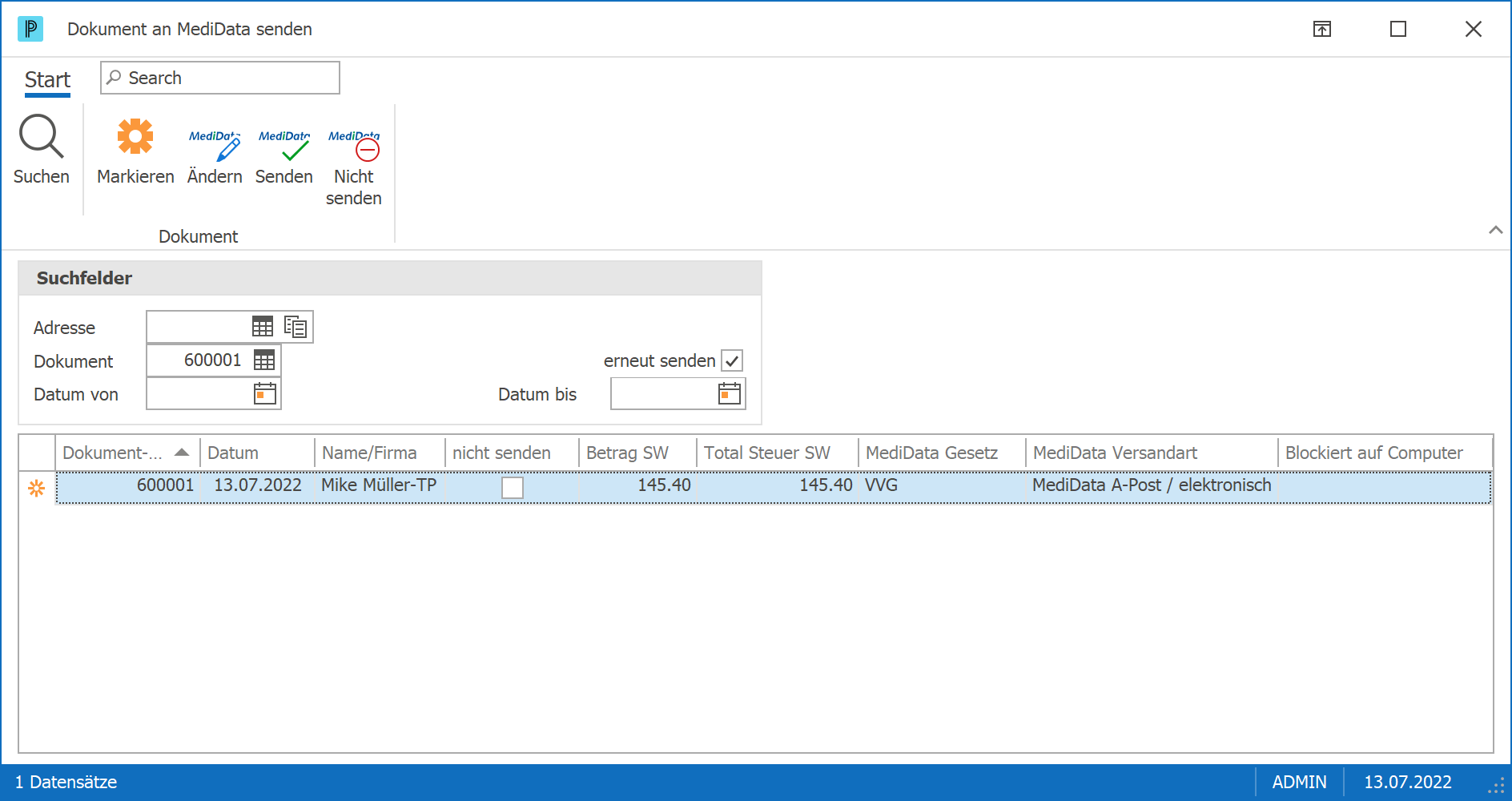
Task: Check nicht senden box for document 600001
Action: (x=513, y=487)
